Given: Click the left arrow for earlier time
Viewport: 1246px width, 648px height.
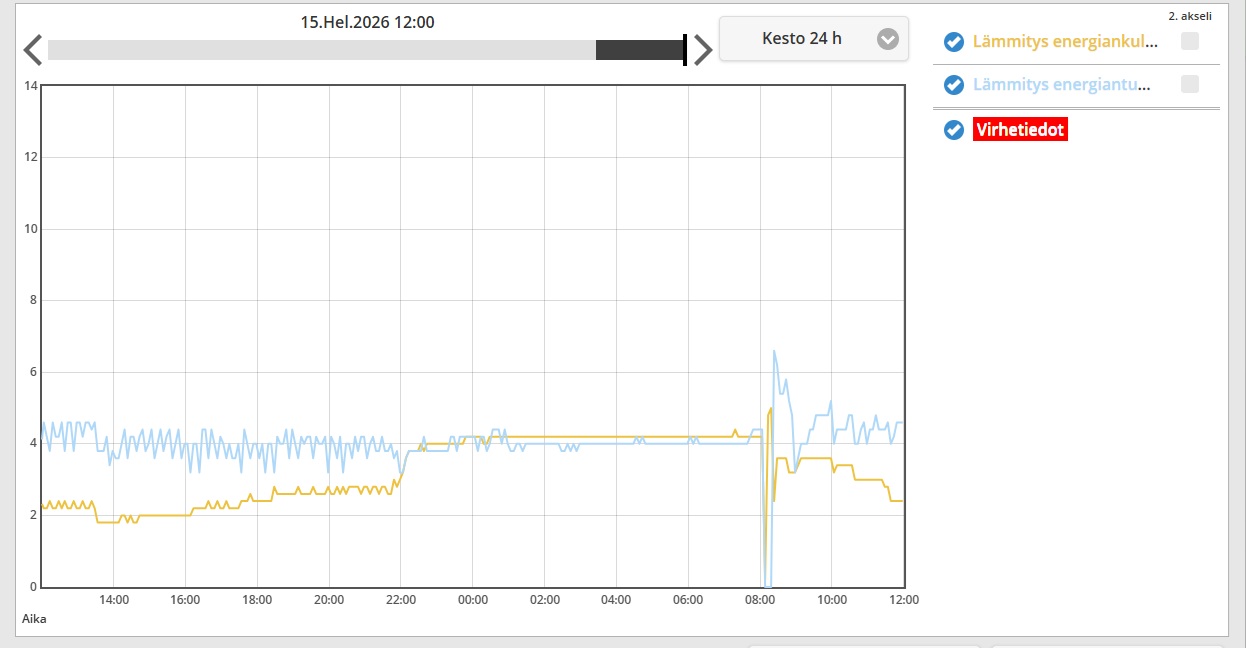Looking at the screenshot, I should point(33,50).
